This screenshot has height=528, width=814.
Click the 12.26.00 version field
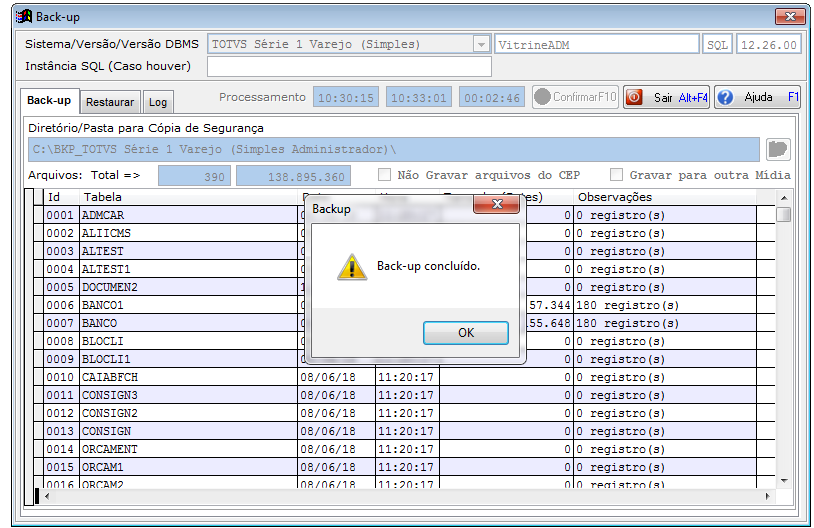tap(768, 45)
